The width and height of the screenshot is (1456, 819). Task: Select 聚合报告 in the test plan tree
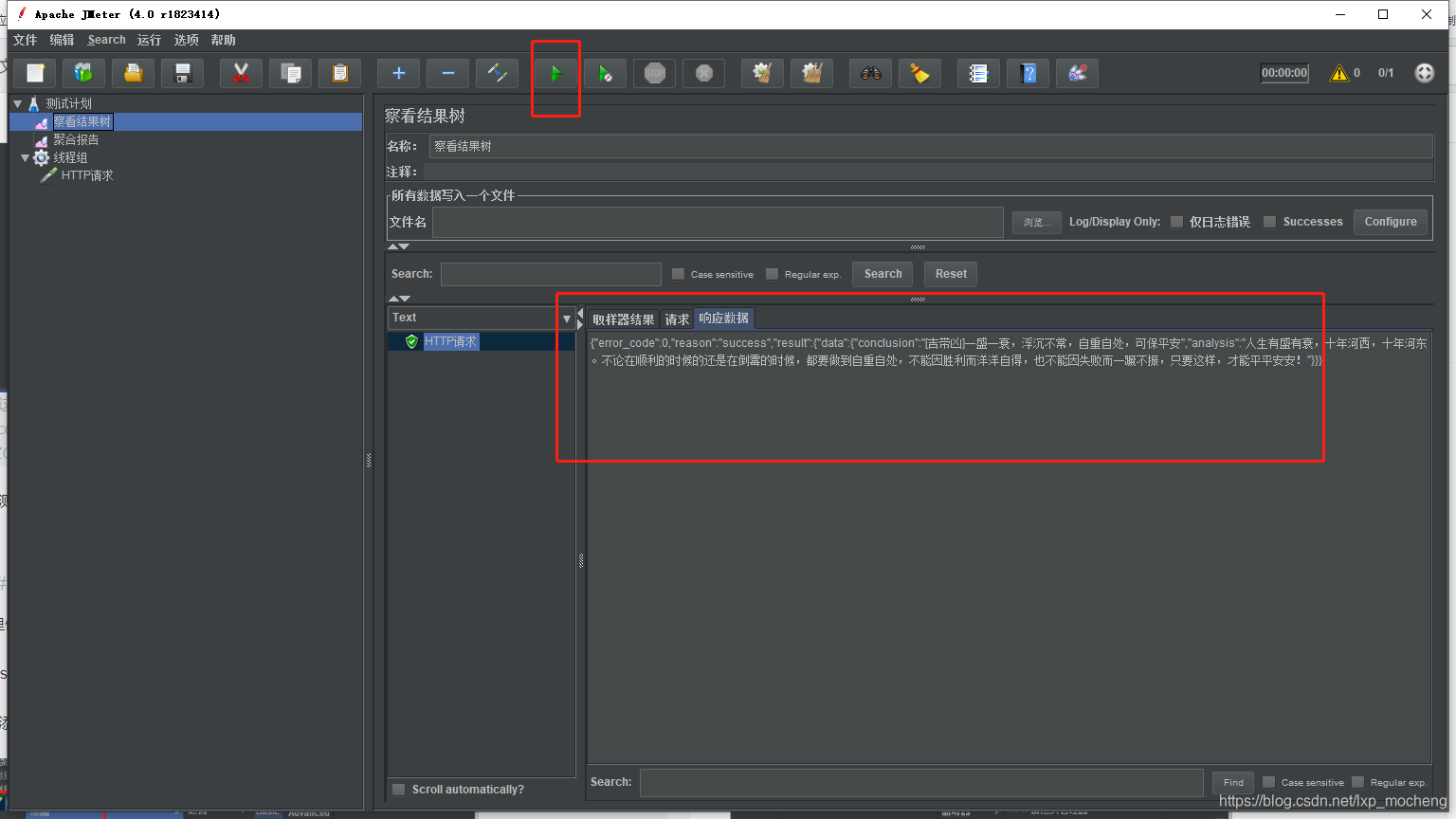coord(76,139)
